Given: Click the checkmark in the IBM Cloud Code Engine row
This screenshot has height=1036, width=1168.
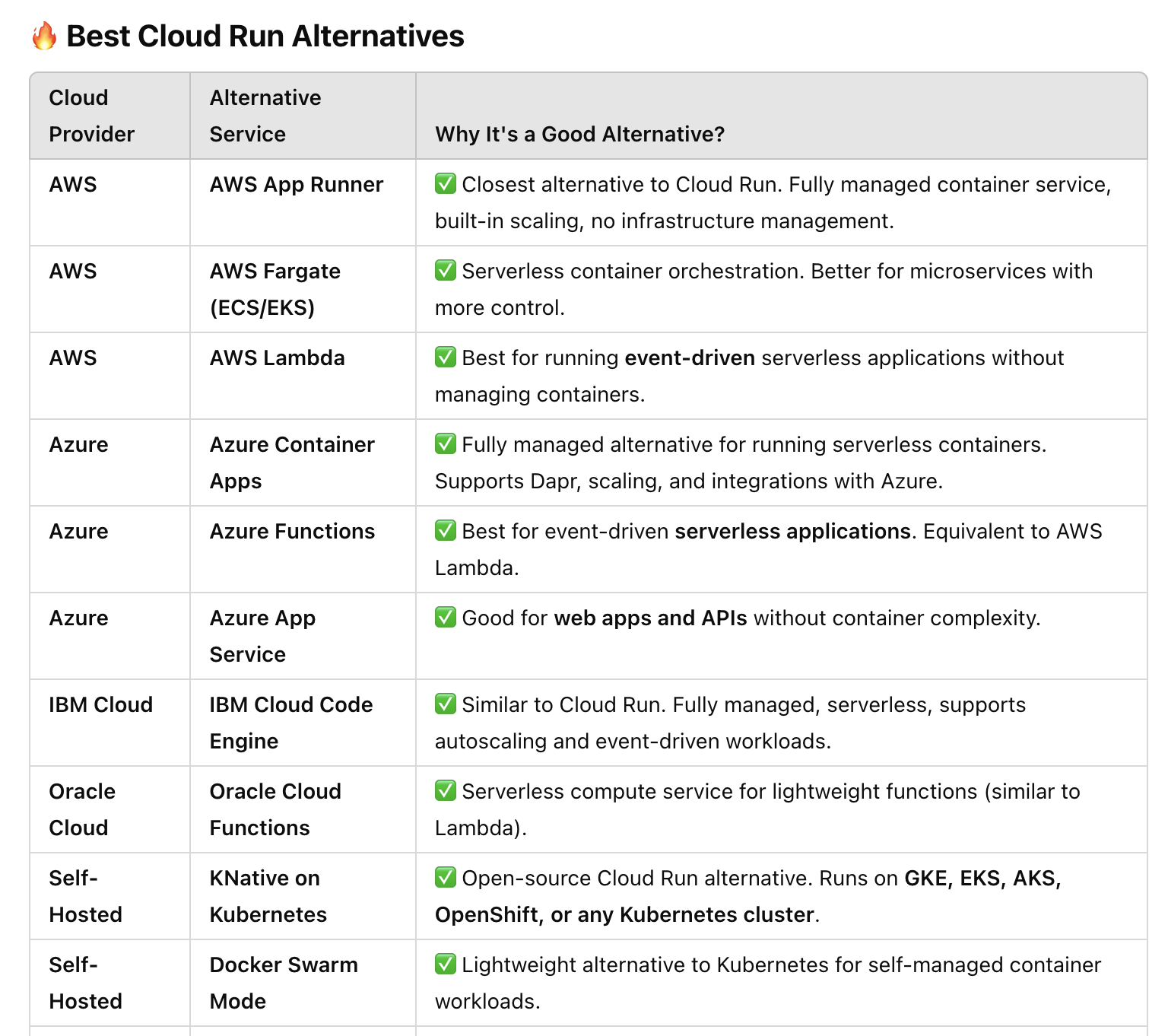Looking at the screenshot, I should 446,704.
